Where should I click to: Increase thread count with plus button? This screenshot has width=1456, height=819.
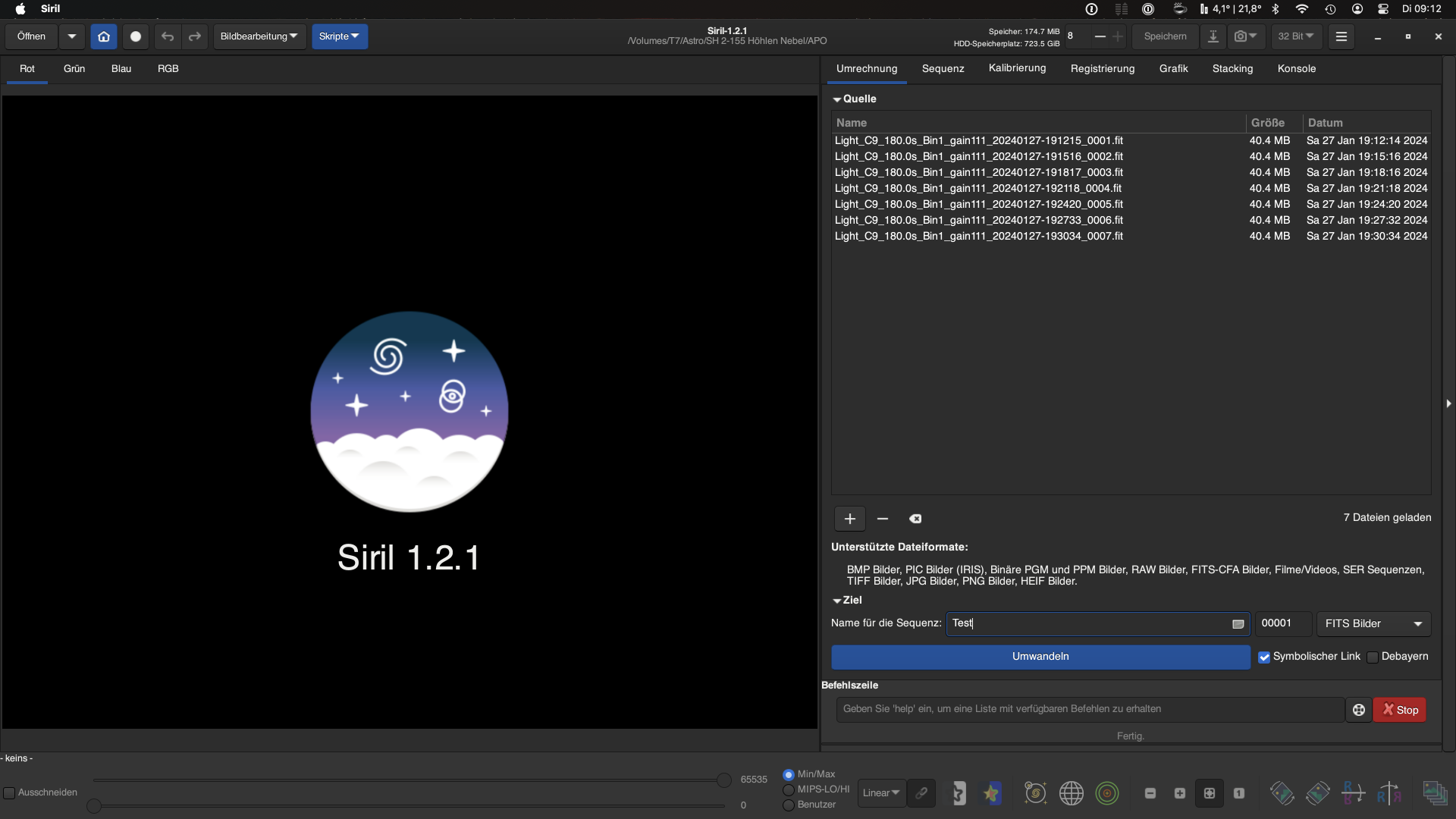pyautogui.click(x=1118, y=36)
